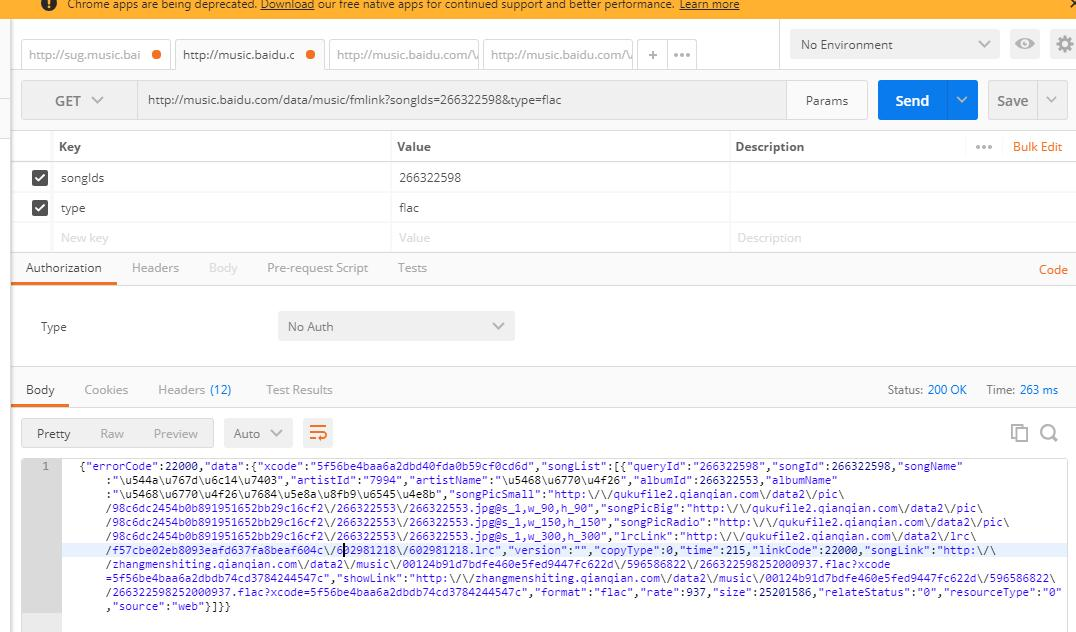
Task: Click the search response magnifier icon
Action: [1049, 432]
